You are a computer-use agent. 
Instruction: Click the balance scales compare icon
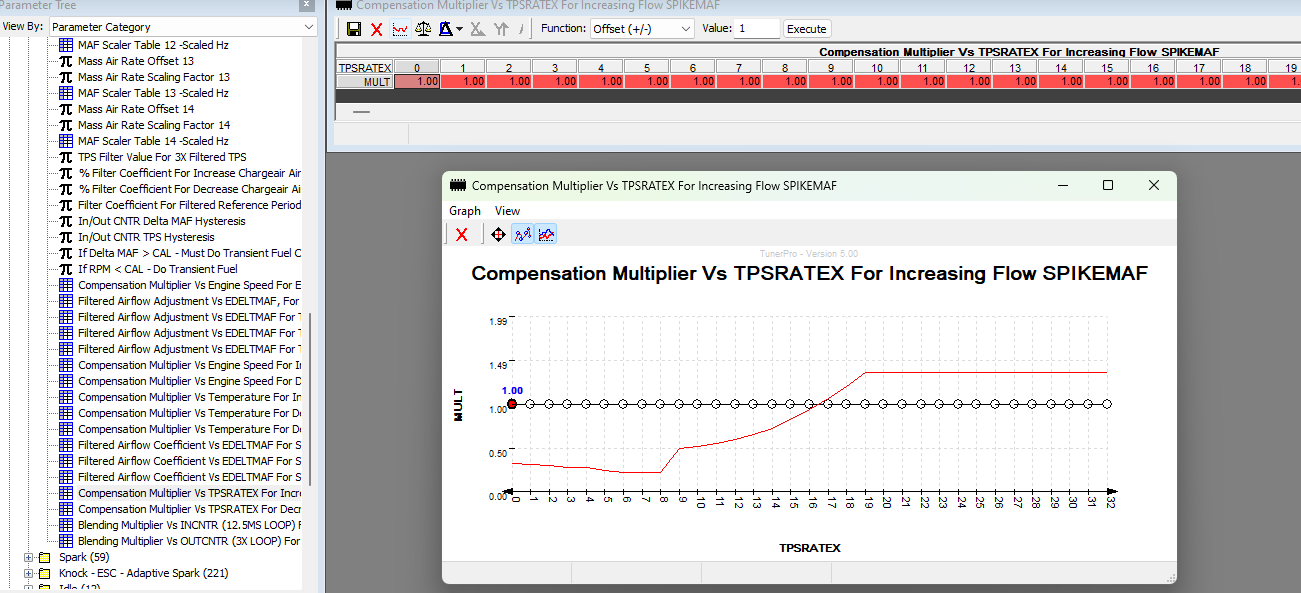[x=423, y=29]
